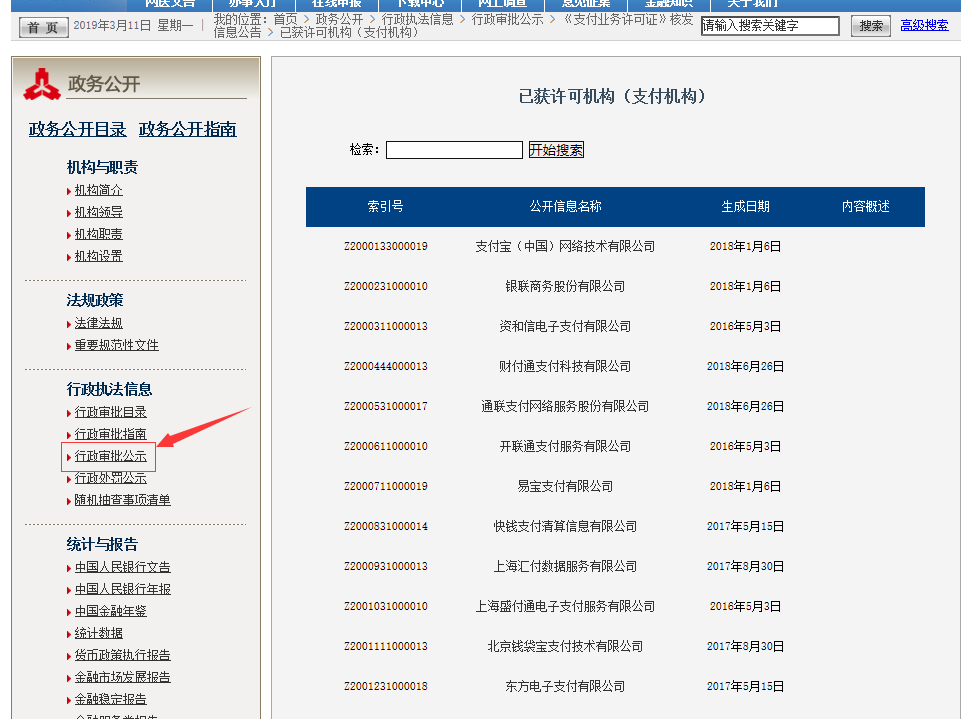Click the date in the 上海汇付数据服务有限公司 row
The height and width of the screenshot is (719, 967).
[x=746, y=567]
